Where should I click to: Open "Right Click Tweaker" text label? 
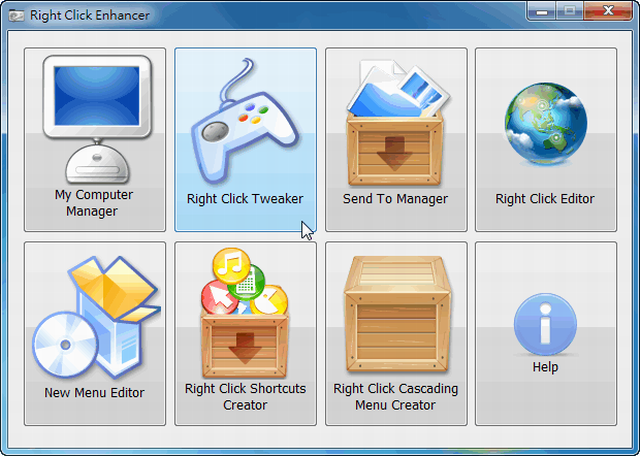click(x=245, y=199)
